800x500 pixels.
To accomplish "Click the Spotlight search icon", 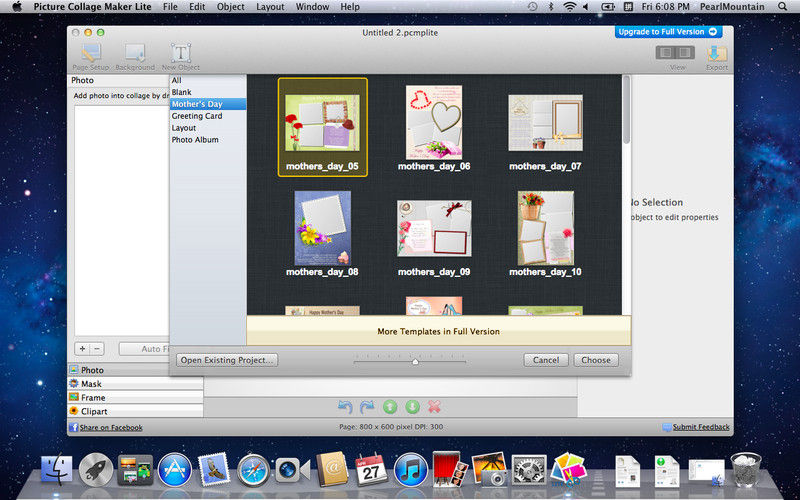I will point(783,7).
